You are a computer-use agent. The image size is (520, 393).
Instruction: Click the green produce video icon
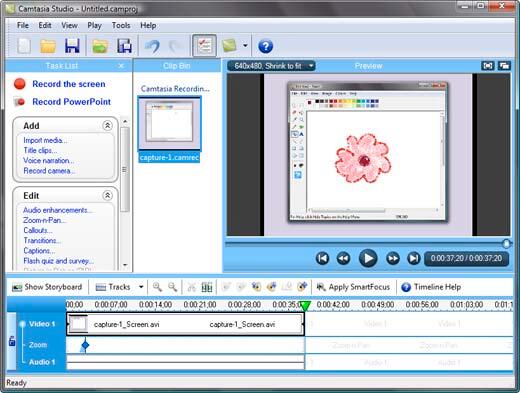point(229,46)
